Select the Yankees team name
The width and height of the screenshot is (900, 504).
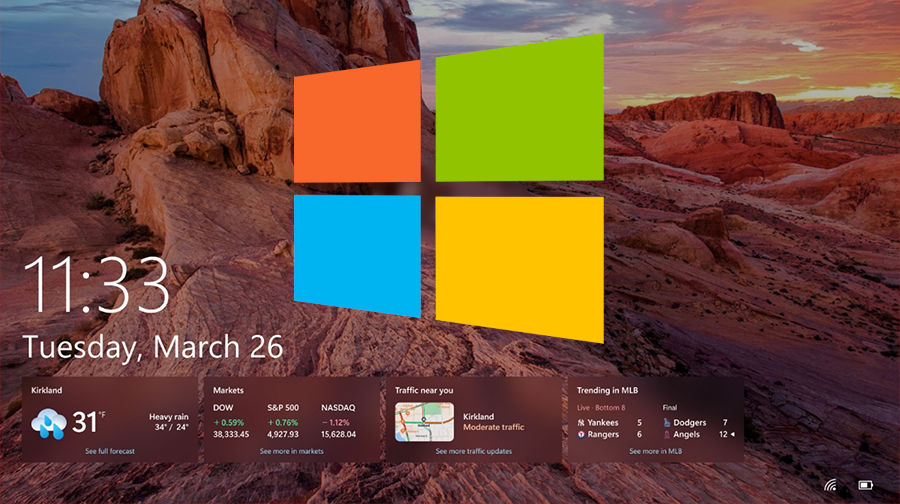coord(603,422)
